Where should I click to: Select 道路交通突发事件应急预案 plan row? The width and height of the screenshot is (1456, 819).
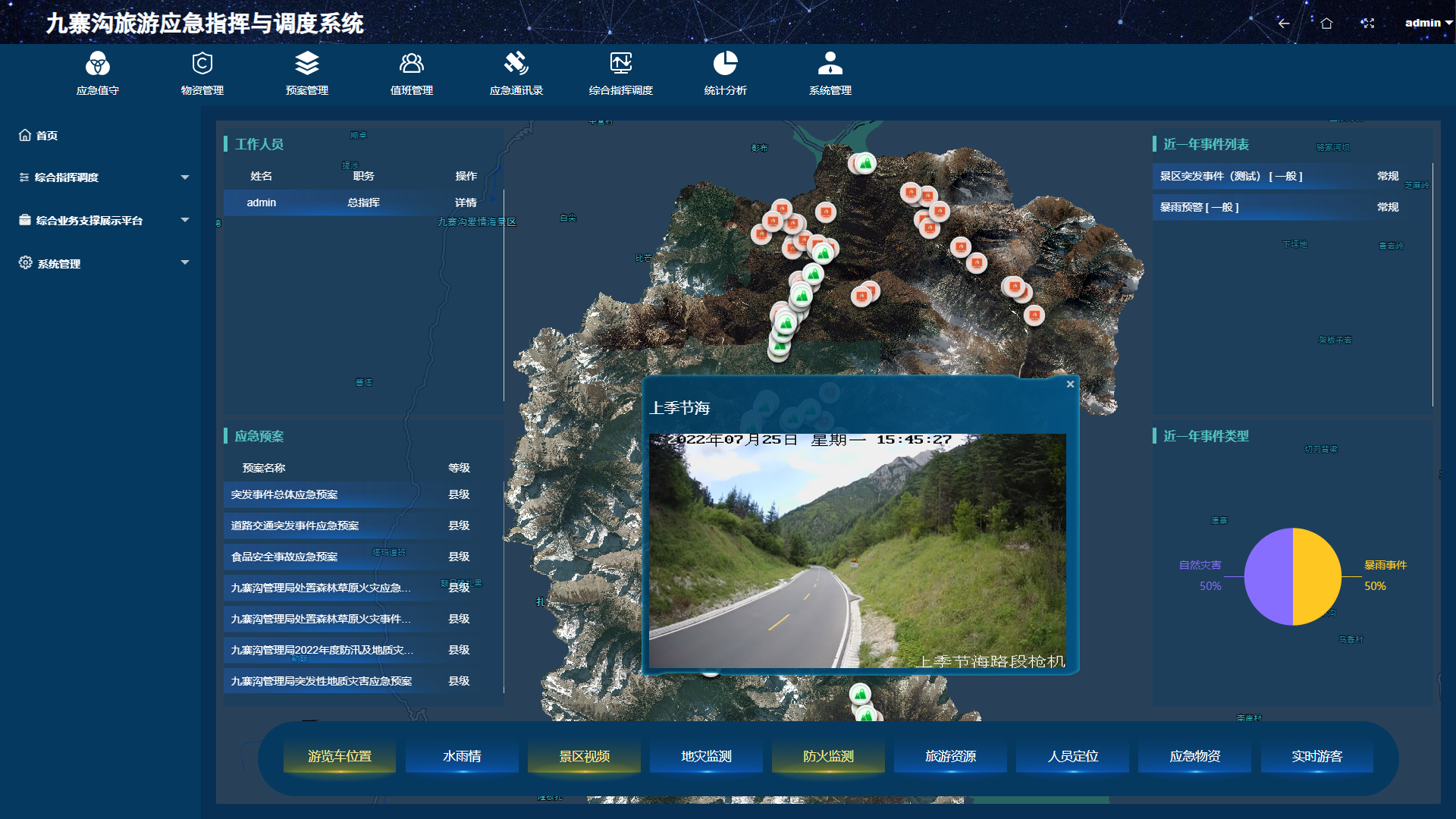pyautogui.click(x=363, y=526)
